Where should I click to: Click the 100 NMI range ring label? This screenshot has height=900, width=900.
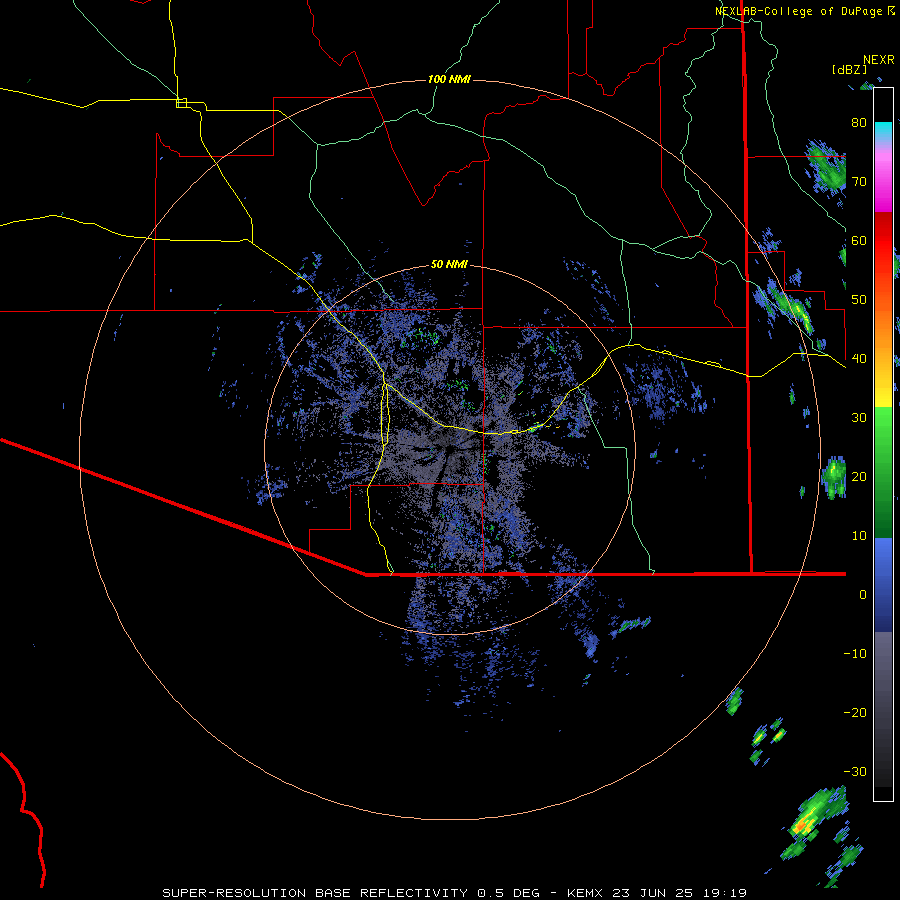pos(449,79)
